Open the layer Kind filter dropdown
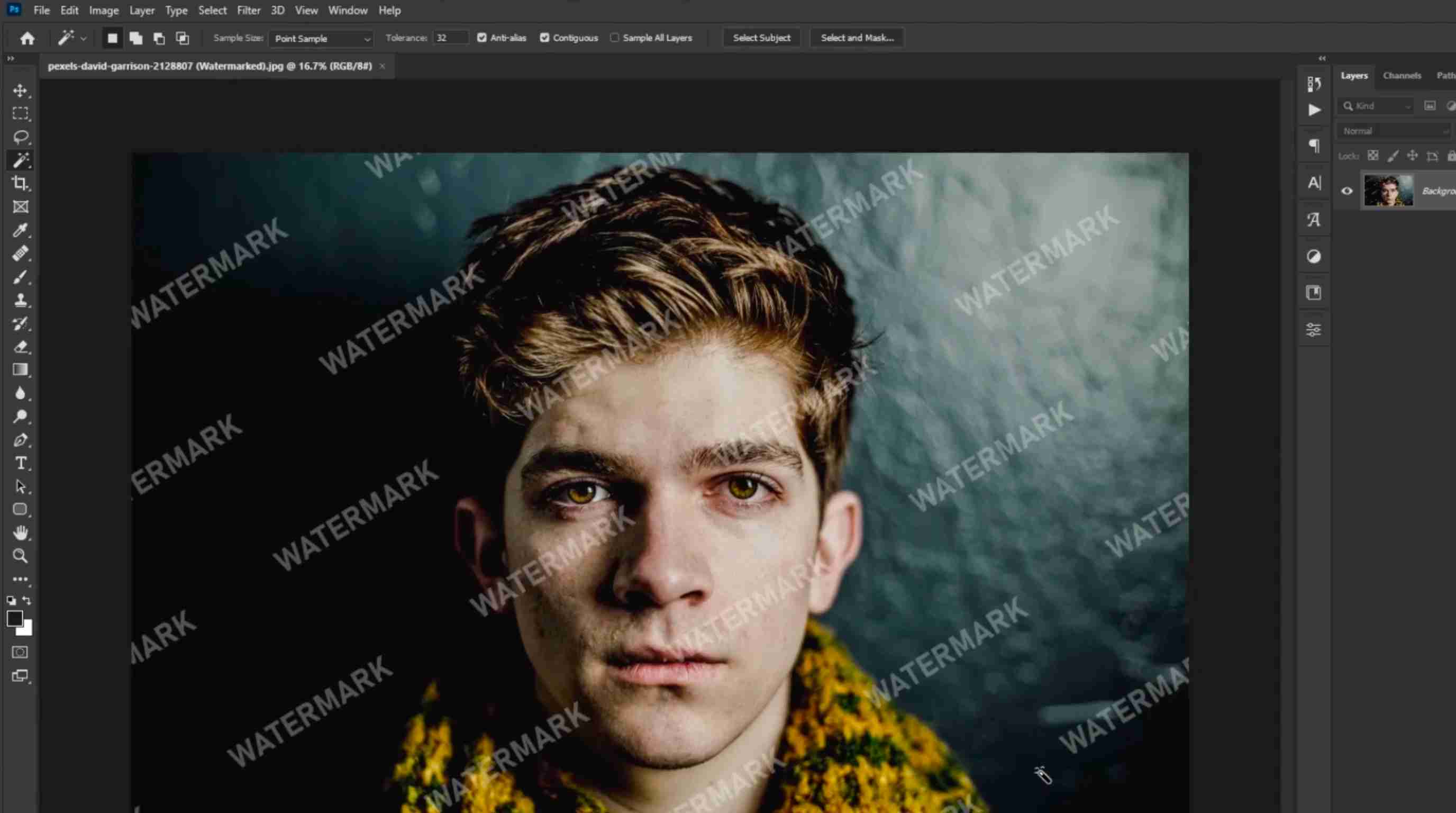Screen dimensions: 1456x813 point(1377,106)
